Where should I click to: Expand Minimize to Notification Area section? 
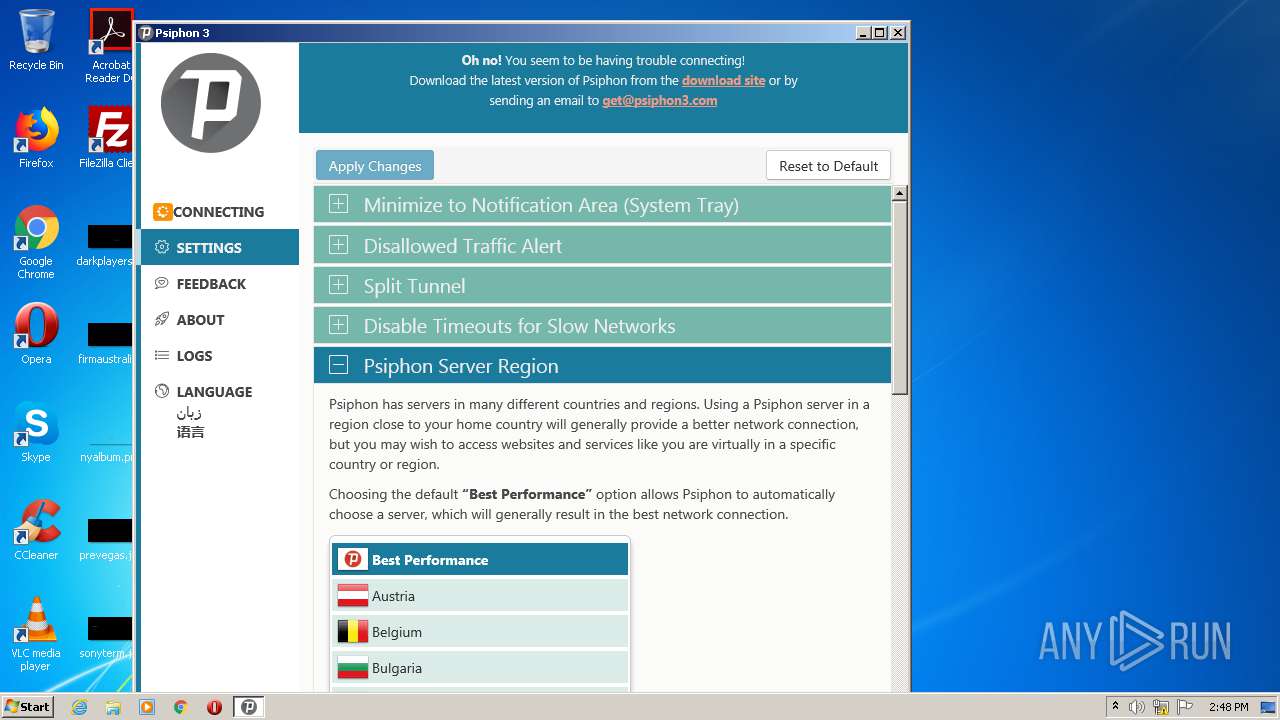pyautogui.click(x=602, y=205)
